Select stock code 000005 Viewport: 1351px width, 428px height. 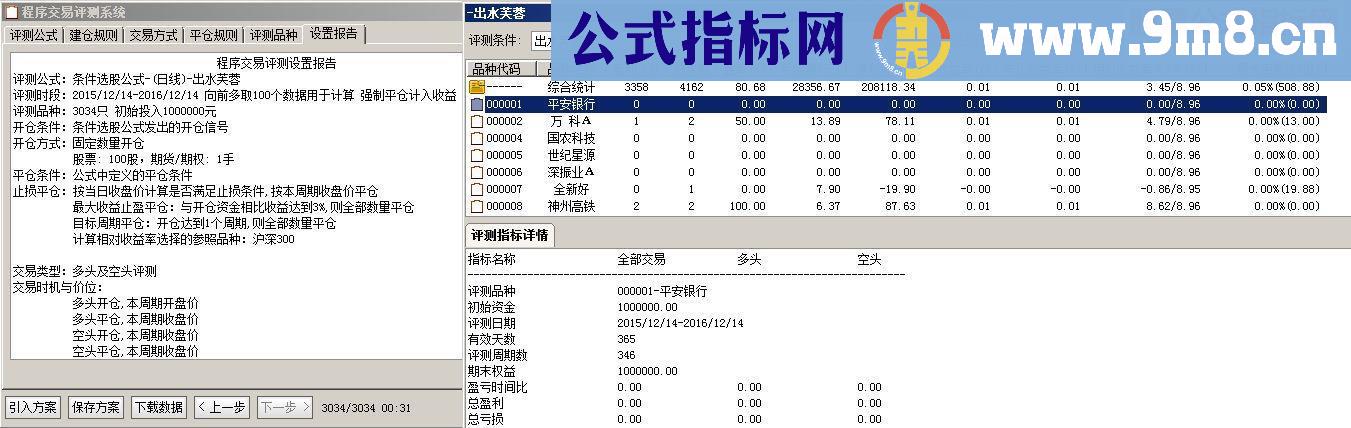click(x=504, y=155)
